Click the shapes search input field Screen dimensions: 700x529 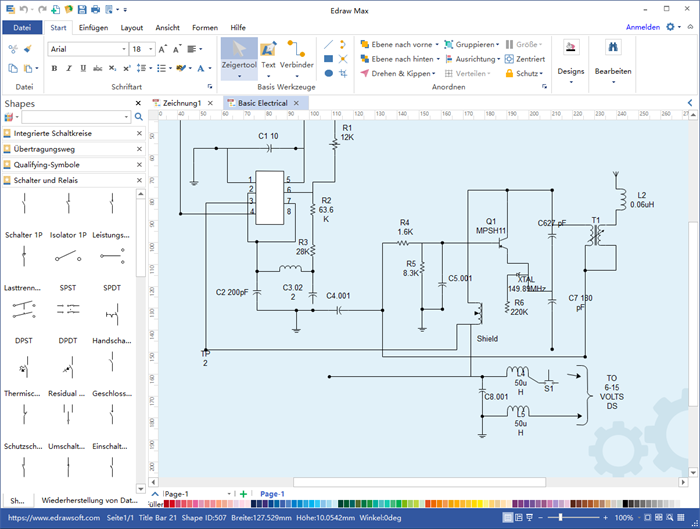coord(76,118)
